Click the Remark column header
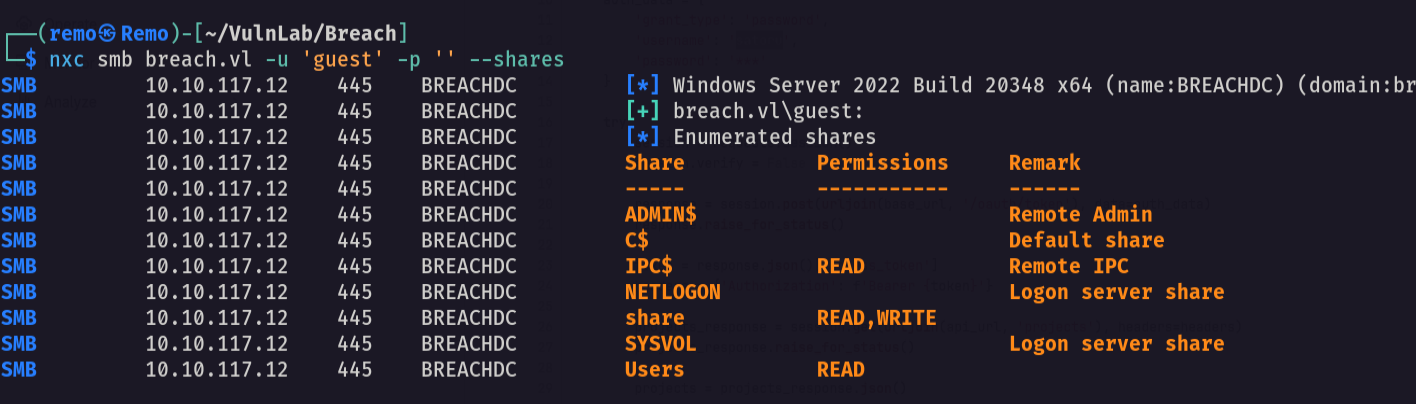 pos(1045,162)
